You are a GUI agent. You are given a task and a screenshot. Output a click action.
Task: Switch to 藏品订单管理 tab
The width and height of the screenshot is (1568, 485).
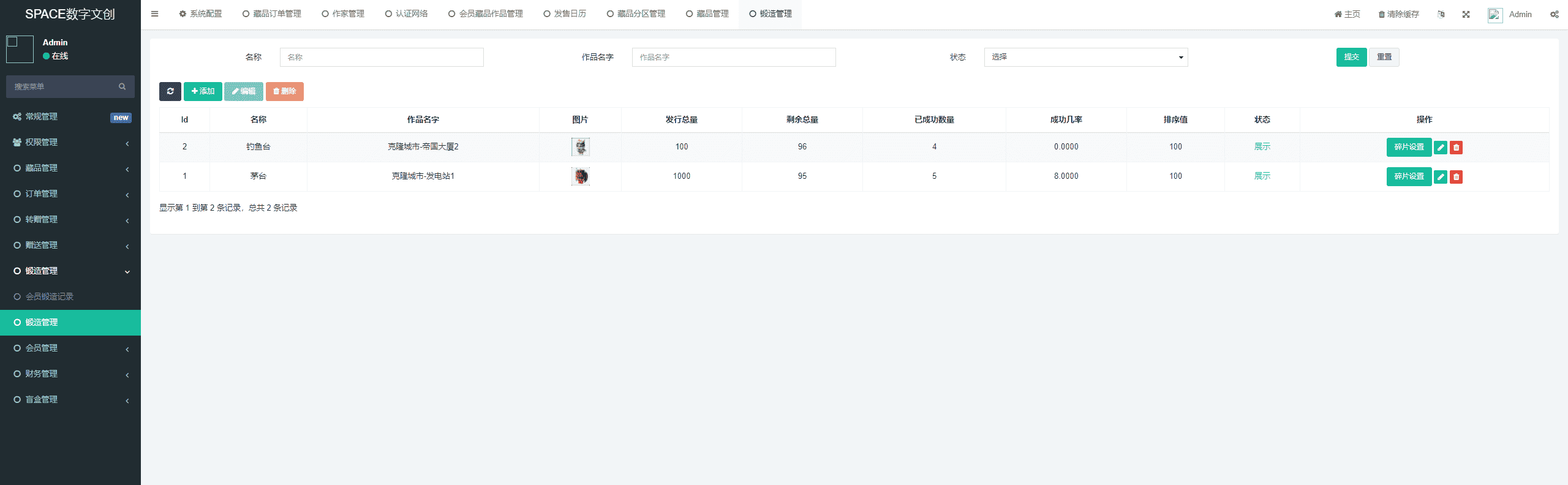click(x=271, y=14)
